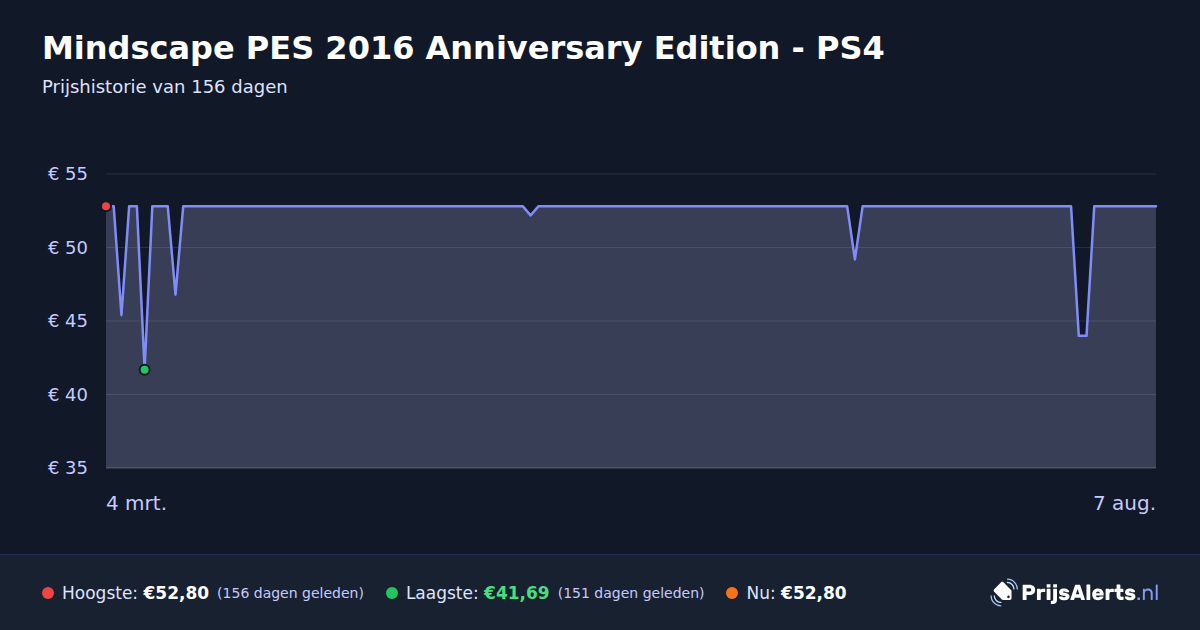Viewport: 1200px width, 630px height.
Task: Click the 4 mrt. start date label
Action: tap(137, 503)
